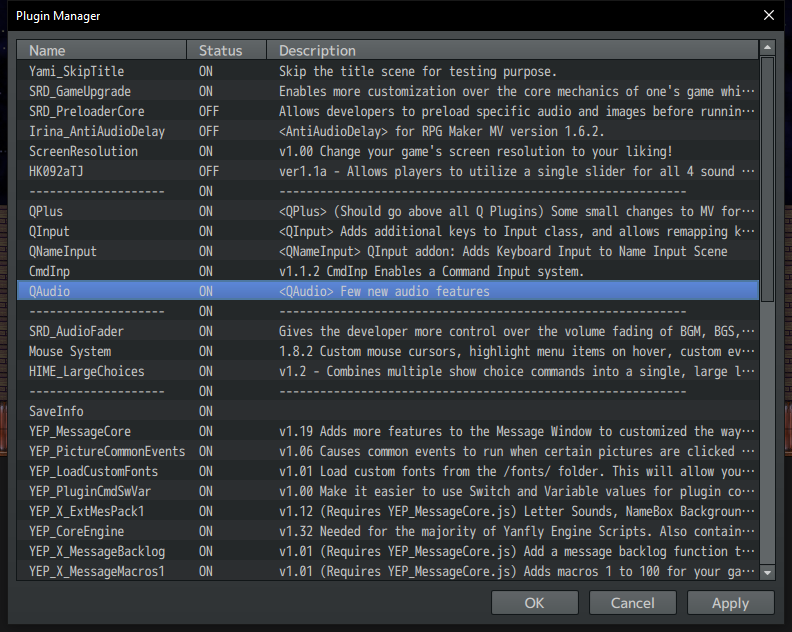Click ON status of Yami_SkipTitle
The height and width of the screenshot is (632, 792).
pyautogui.click(x=206, y=71)
